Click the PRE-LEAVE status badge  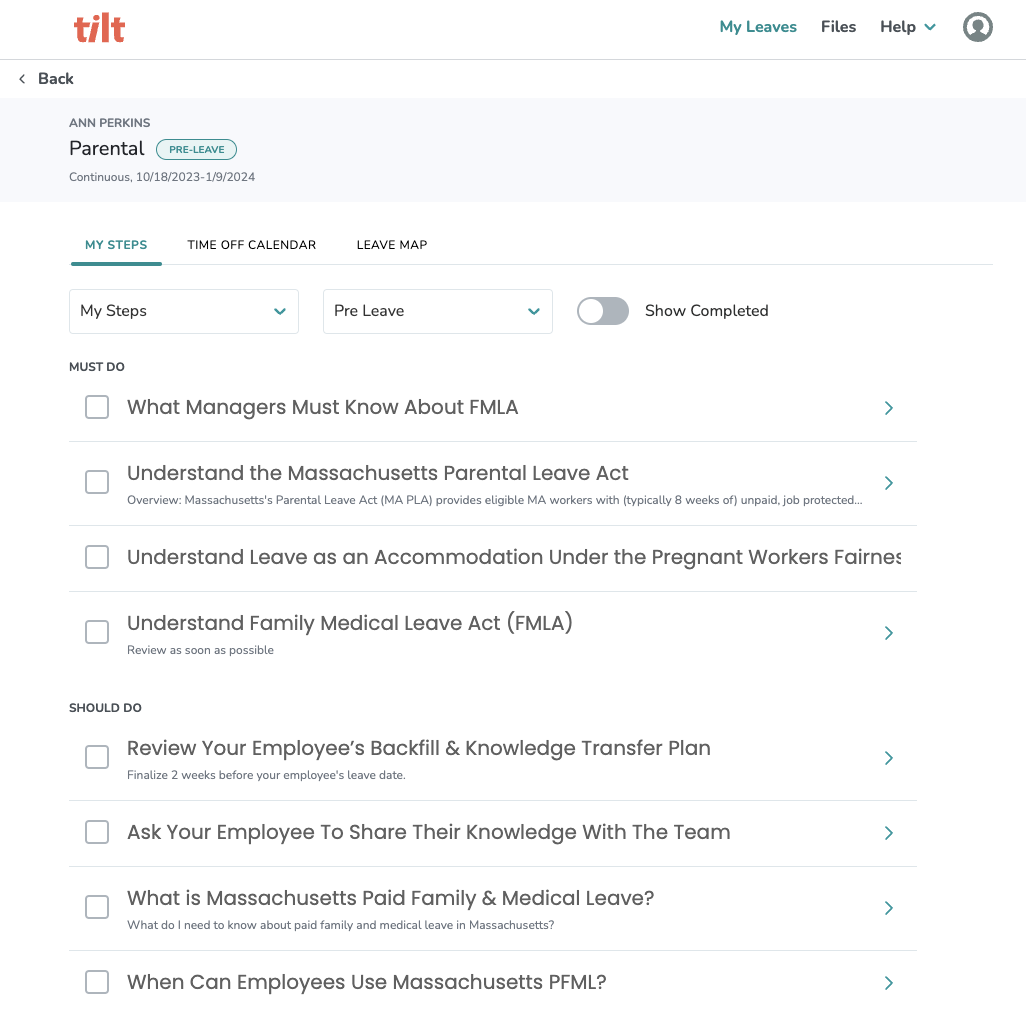(x=196, y=149)
